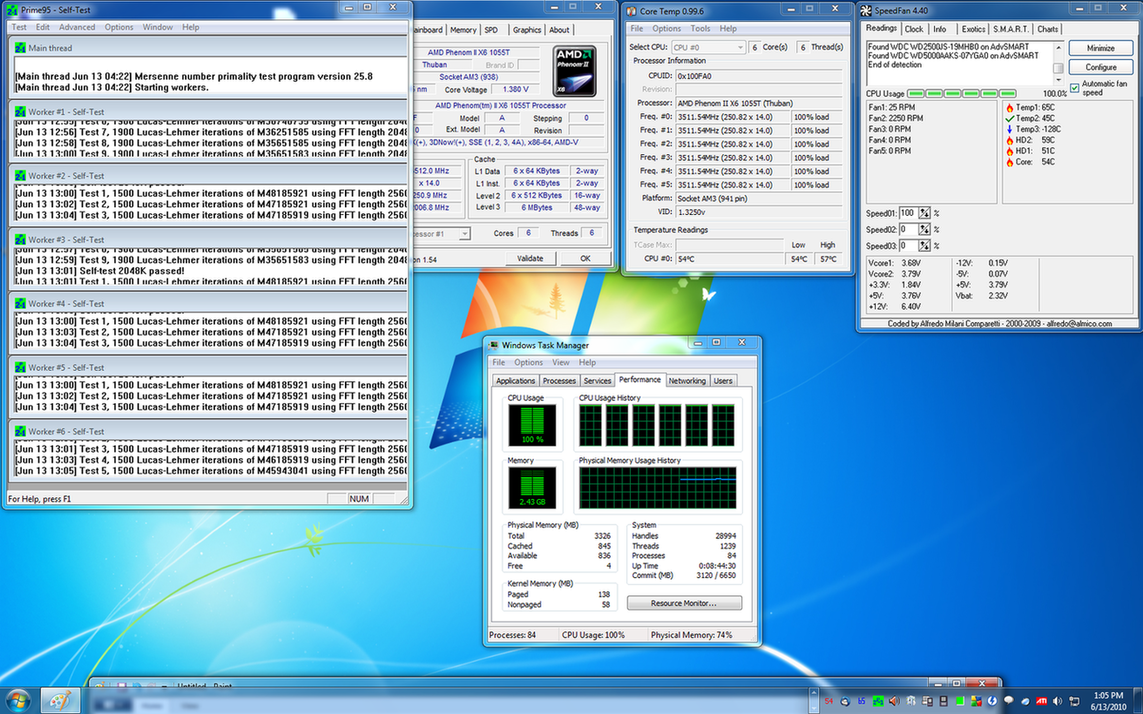Switch to the Processes tab in Task Manager
Viewport: 1143px width, 714px height.
tap(559, 381)
